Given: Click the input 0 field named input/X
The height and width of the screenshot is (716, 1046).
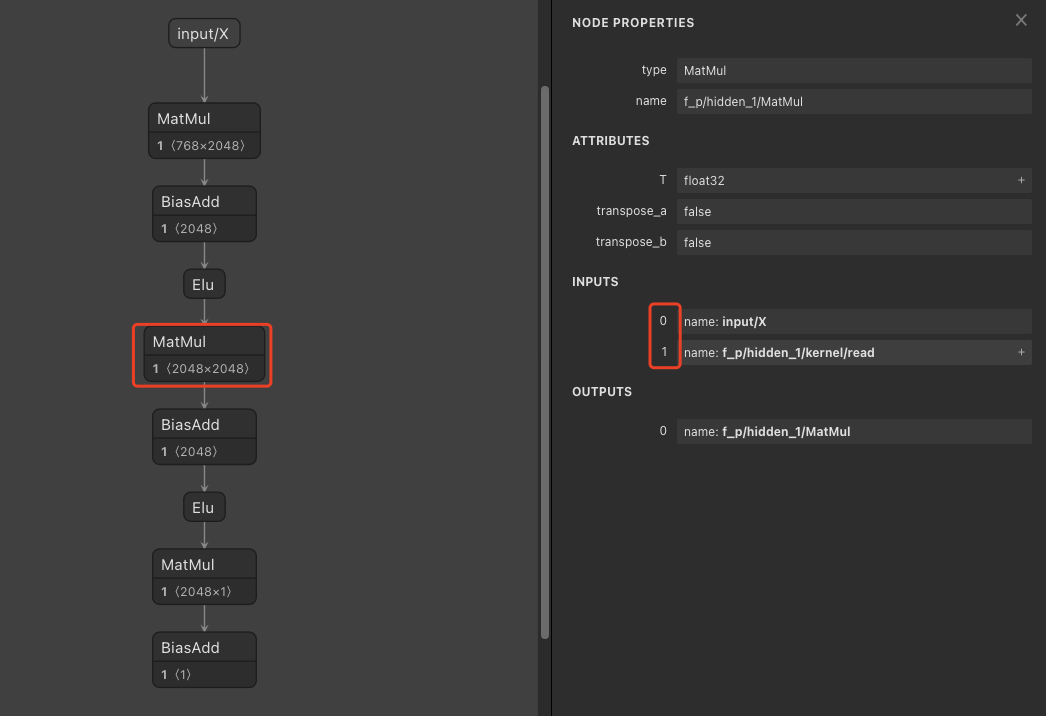Looking at the screenshot, I should [854, 321].
